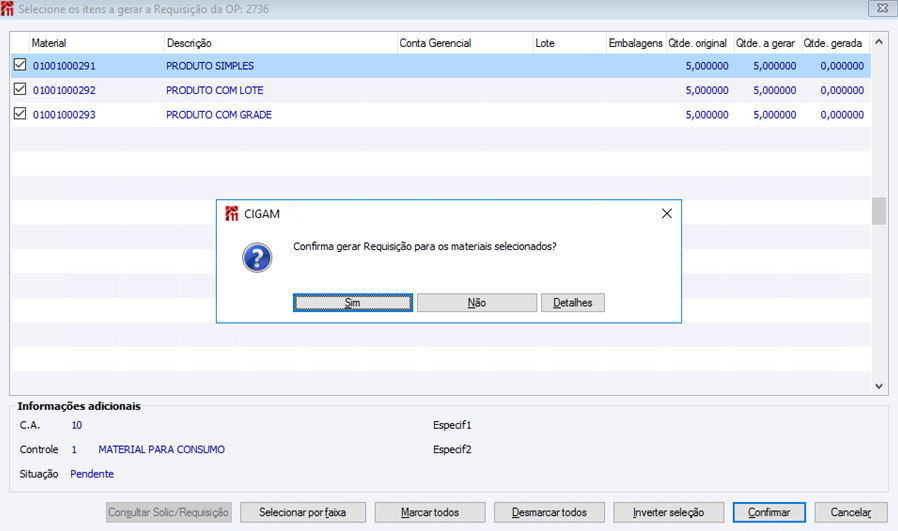This screenshot has height=531, width=898.
Task: Click PRODUTO COM LOTE description cell
Action: pyautogui.click(x=215, y=91)
